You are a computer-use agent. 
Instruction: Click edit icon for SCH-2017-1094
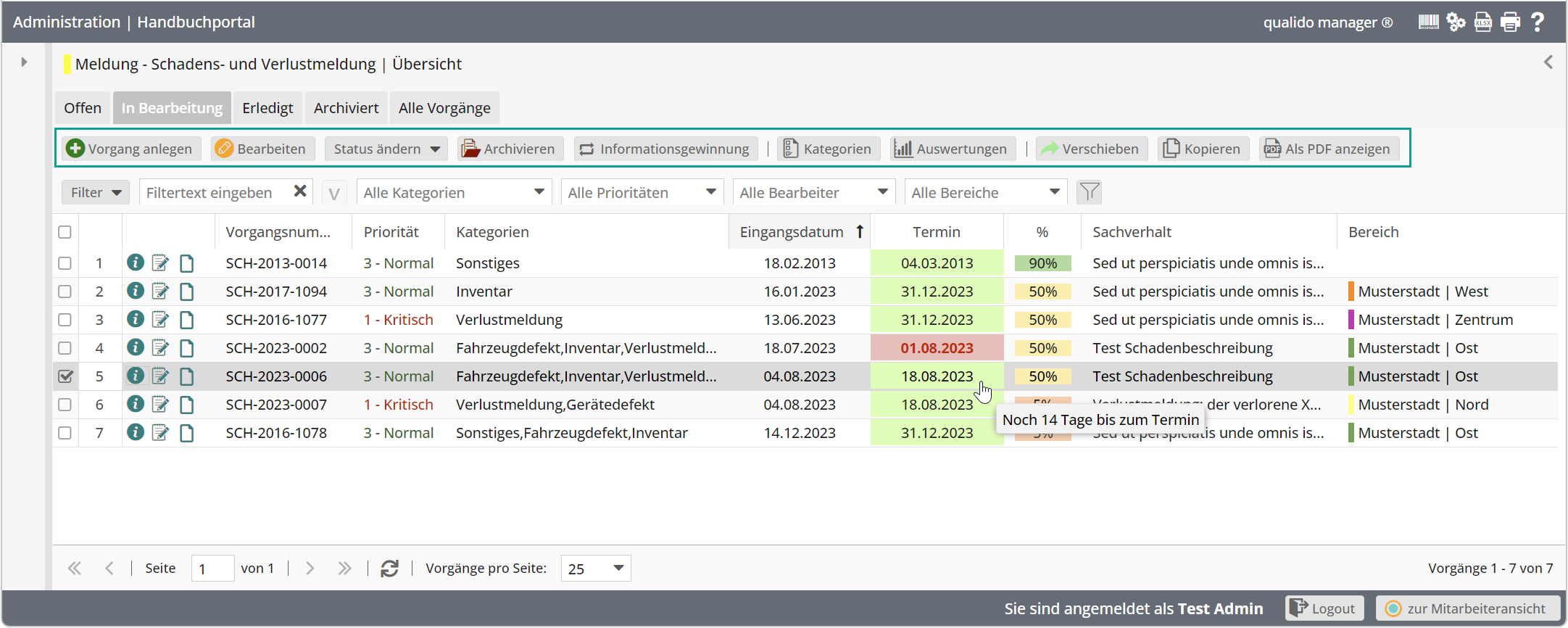pos(161,291)
